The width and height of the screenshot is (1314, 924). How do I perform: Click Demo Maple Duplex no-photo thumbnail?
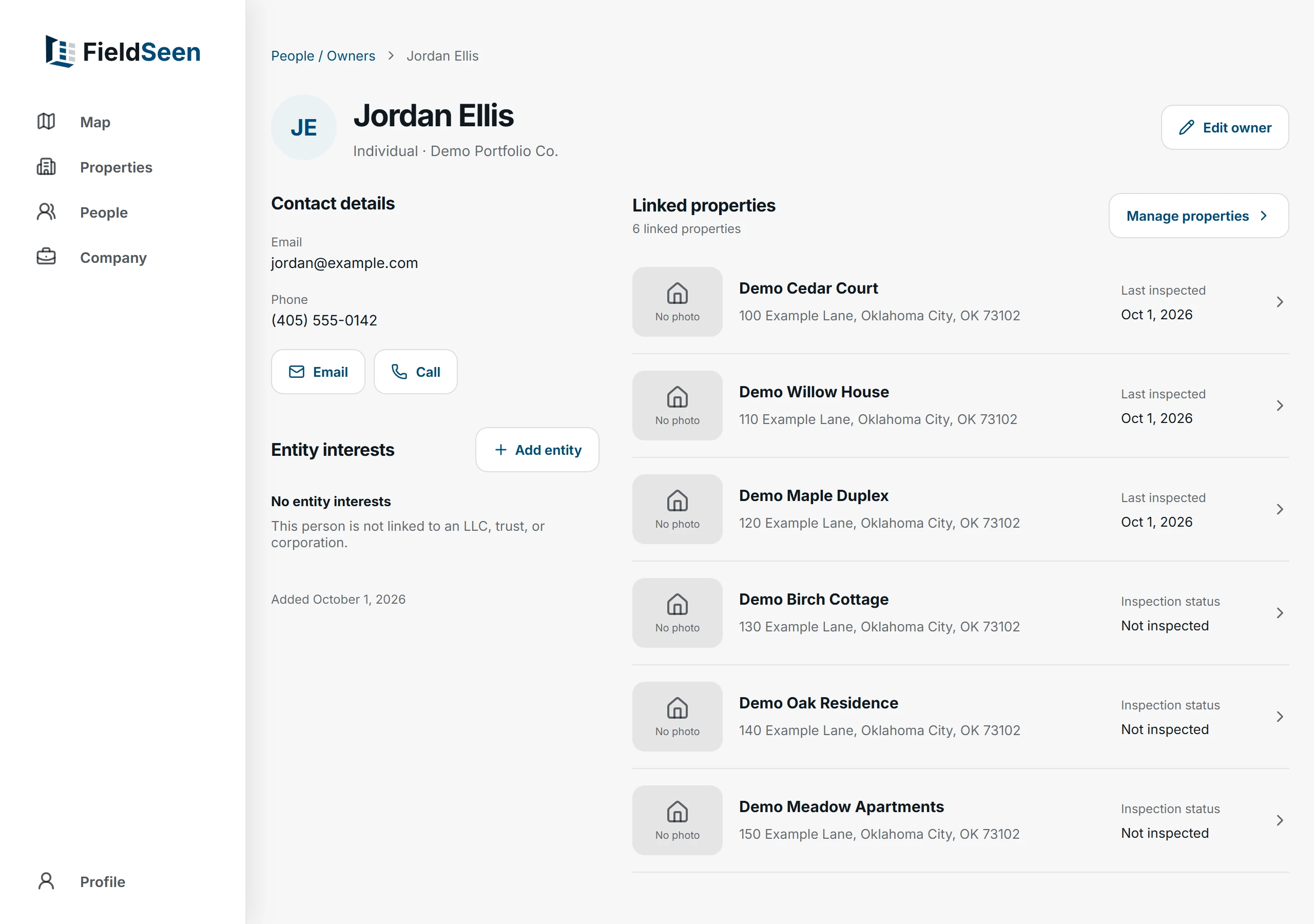[x=677, y=509]
